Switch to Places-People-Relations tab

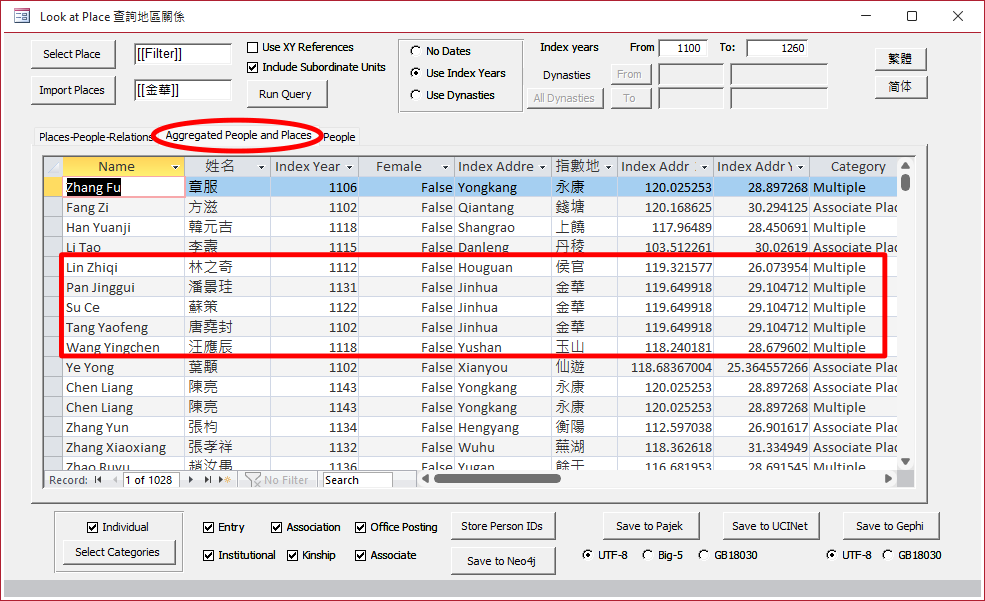pyautogui.click(x=96, y=137)
